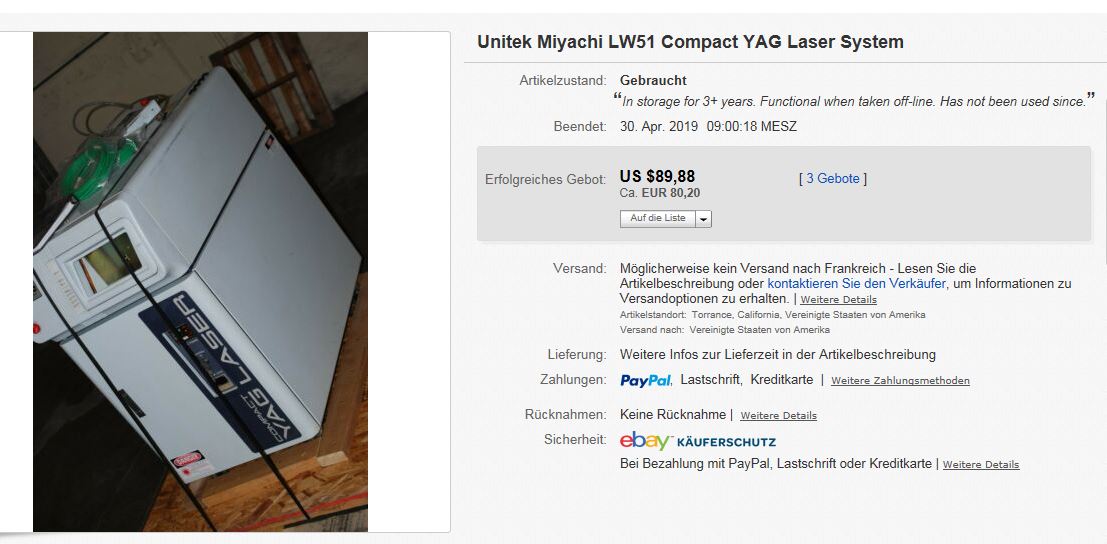
Task: Click the 'KÄUFERSCHUTZ' text beside eBay logo
Action: click(x=726, y=442)
